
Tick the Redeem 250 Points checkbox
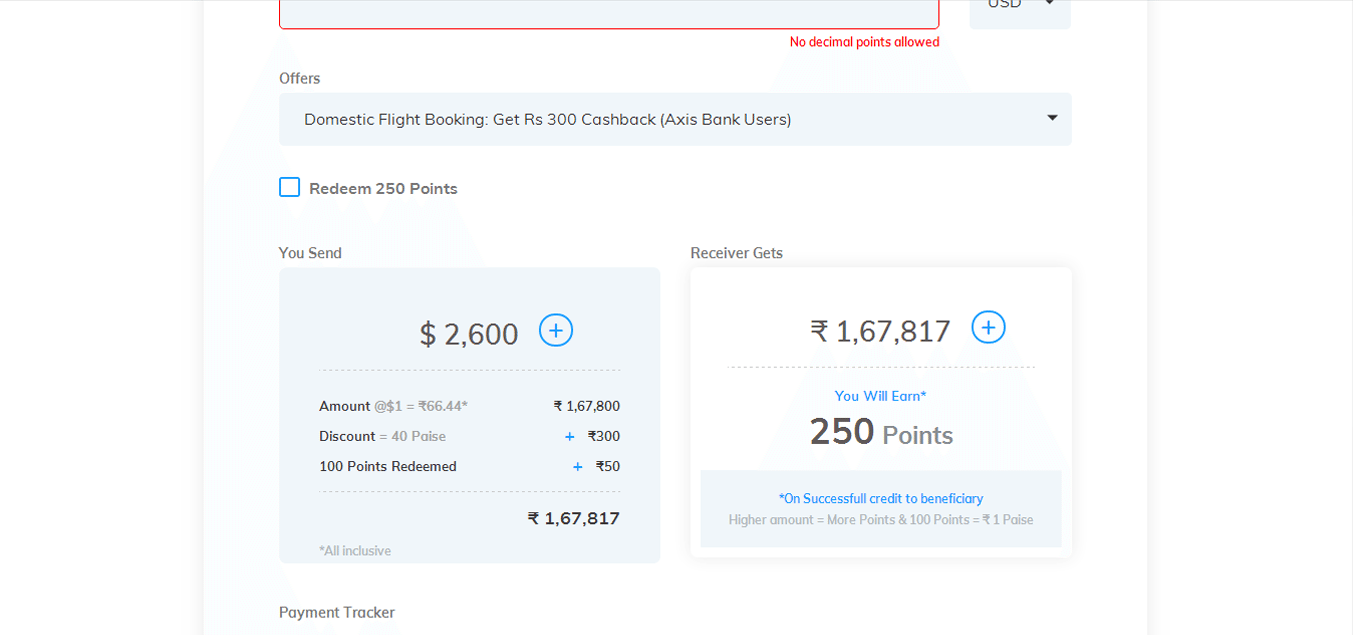click(289, 187)
